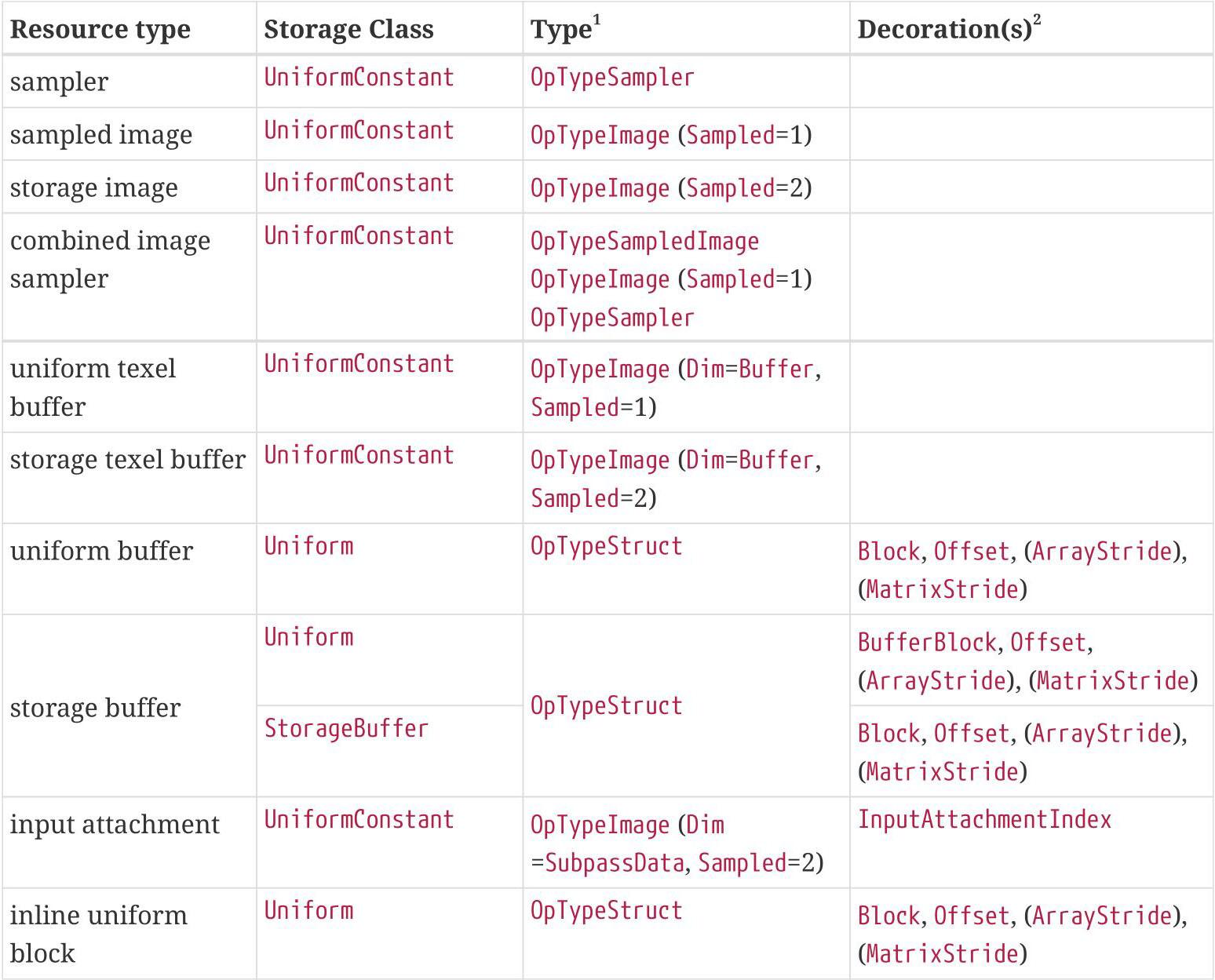Click Uniform in the uniform buffer row
Screen dimensions: 1215x980
pyautogui.click(x=308, y=546)
